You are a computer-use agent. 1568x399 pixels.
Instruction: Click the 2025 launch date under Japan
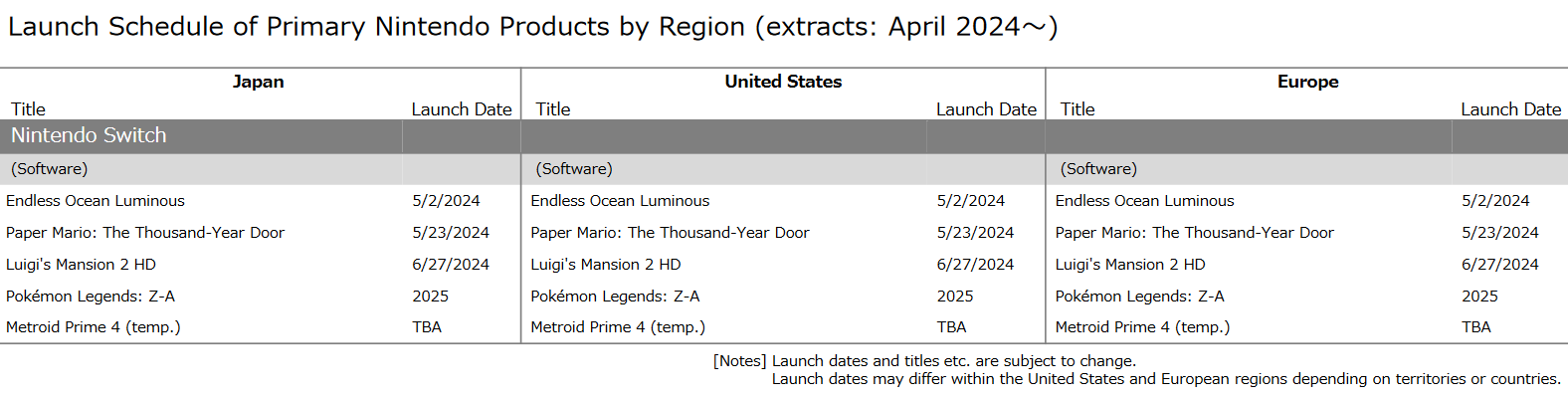coord(430,297)
